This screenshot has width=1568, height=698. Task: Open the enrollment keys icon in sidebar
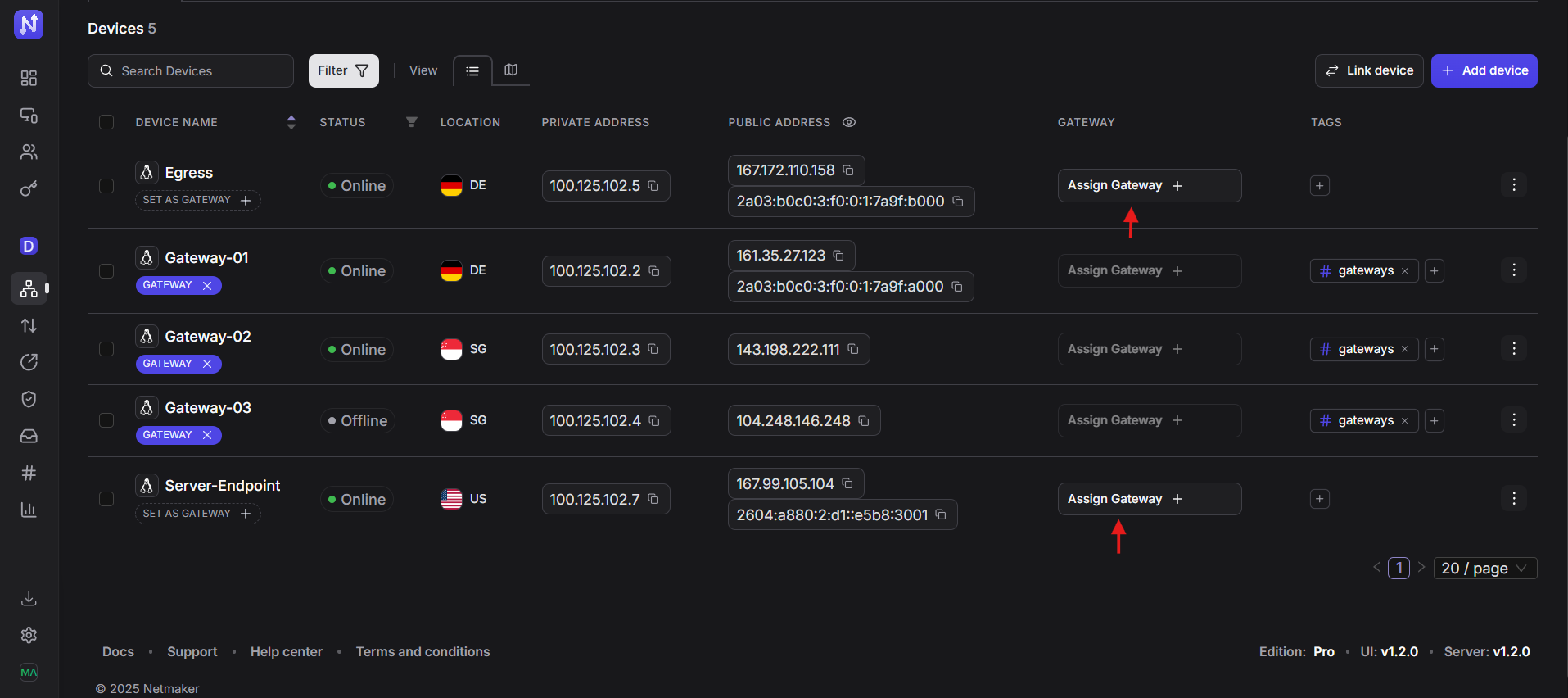(x=29, y=189)
